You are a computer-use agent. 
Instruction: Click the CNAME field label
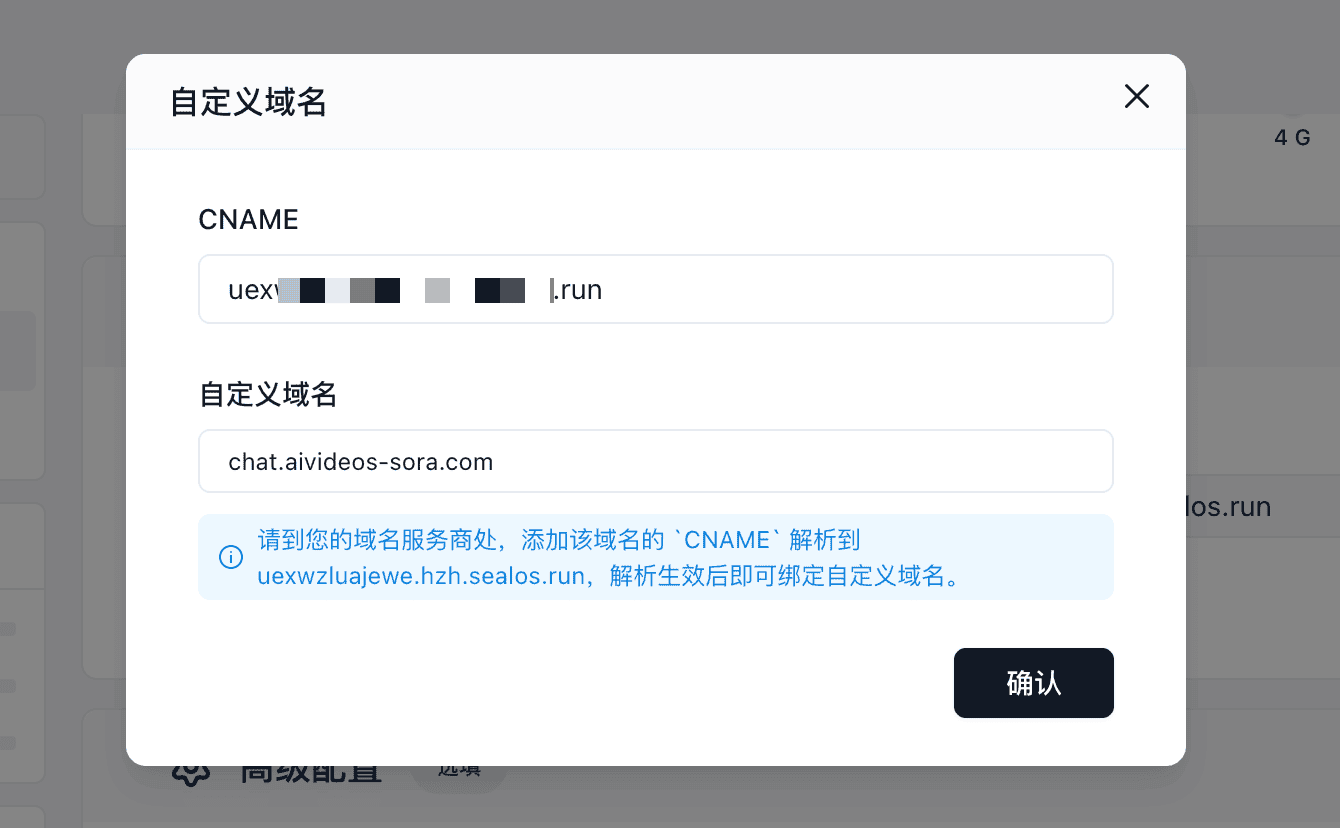pyautogui.click(x=248, y=220)
